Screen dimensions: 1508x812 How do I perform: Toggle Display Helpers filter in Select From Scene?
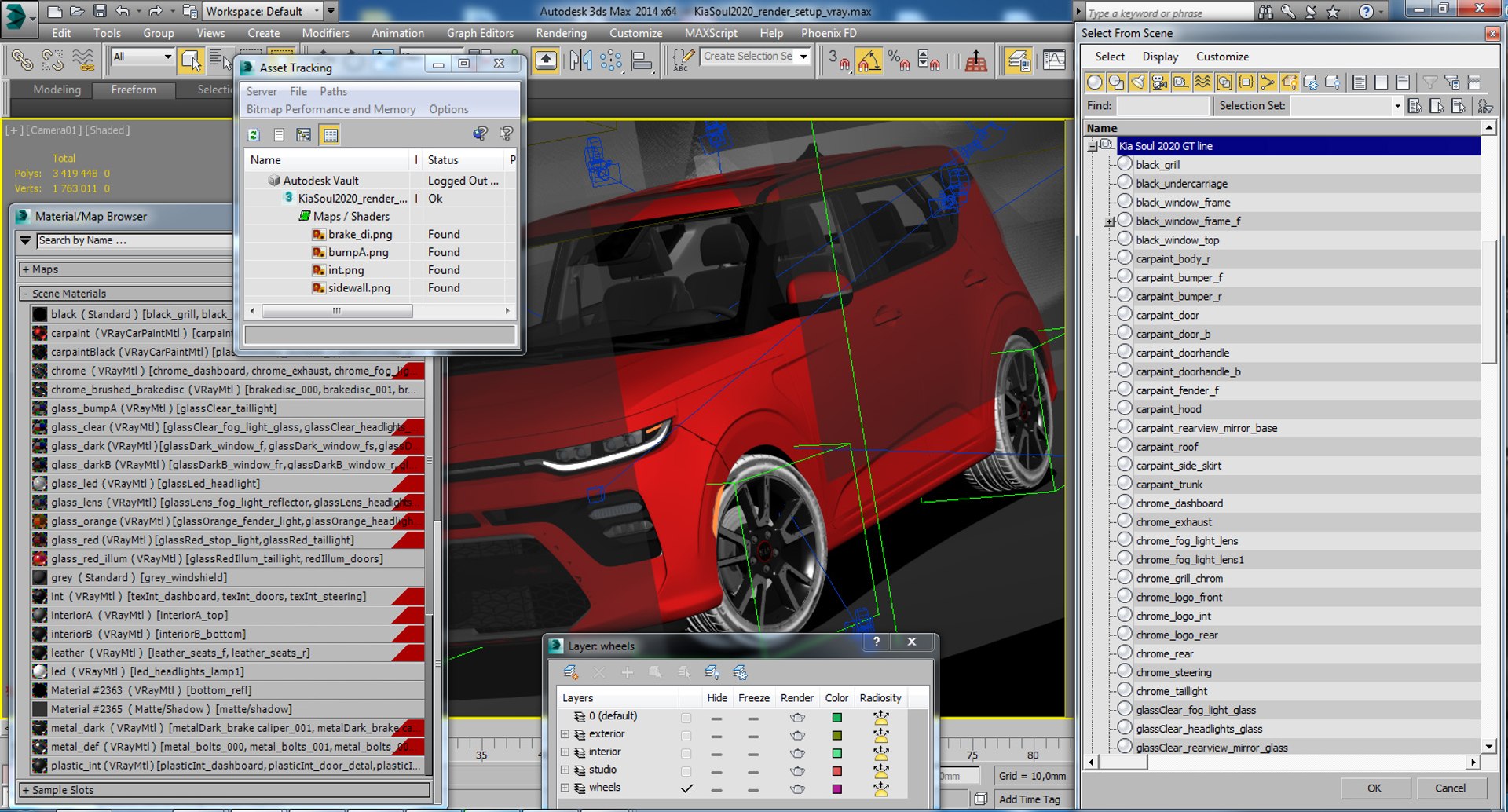pyautogui.click(x=1180, y=82)
